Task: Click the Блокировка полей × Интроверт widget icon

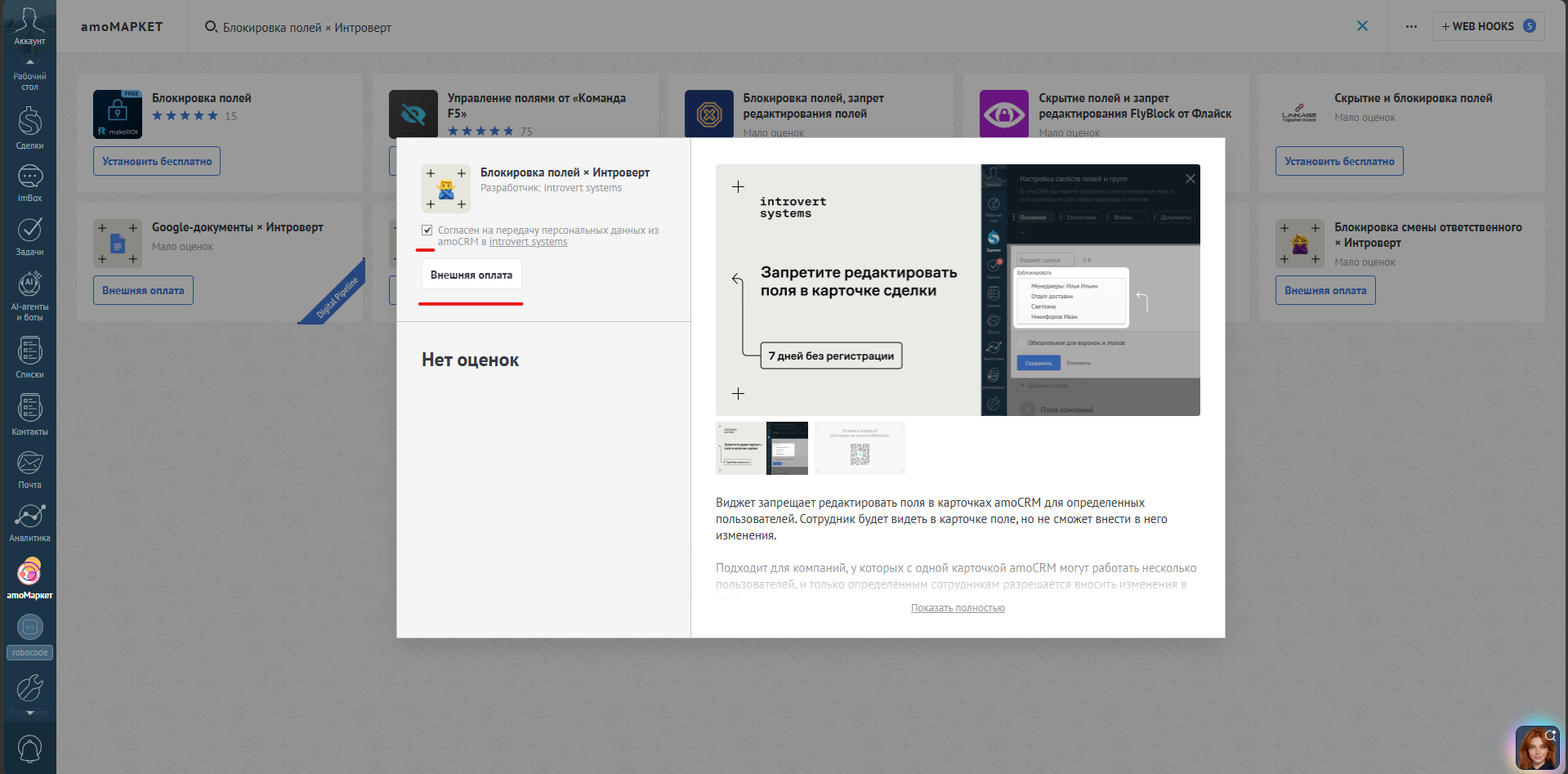Action: (446, 189)
